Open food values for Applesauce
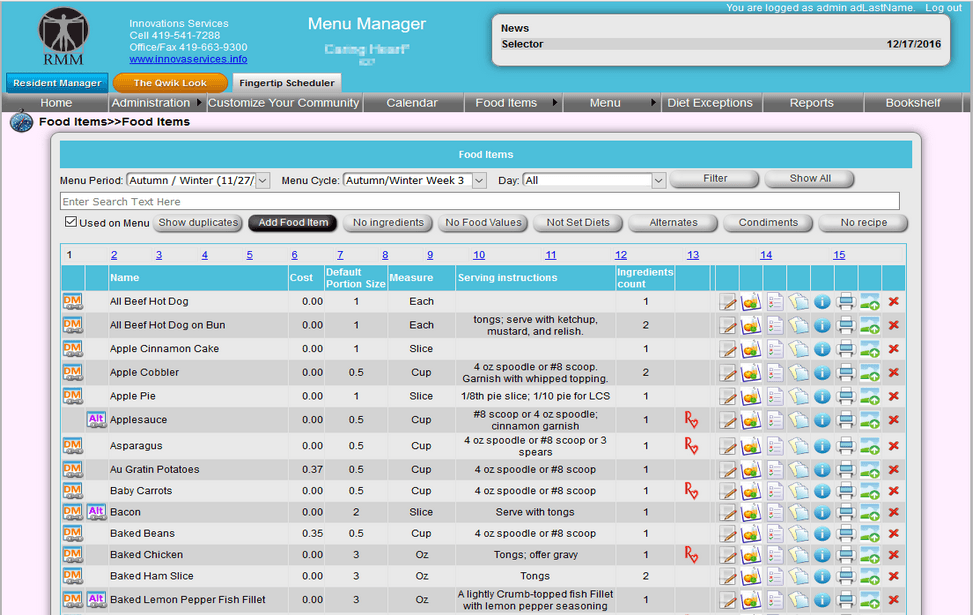The image size is (973, 615). [751, 421]
